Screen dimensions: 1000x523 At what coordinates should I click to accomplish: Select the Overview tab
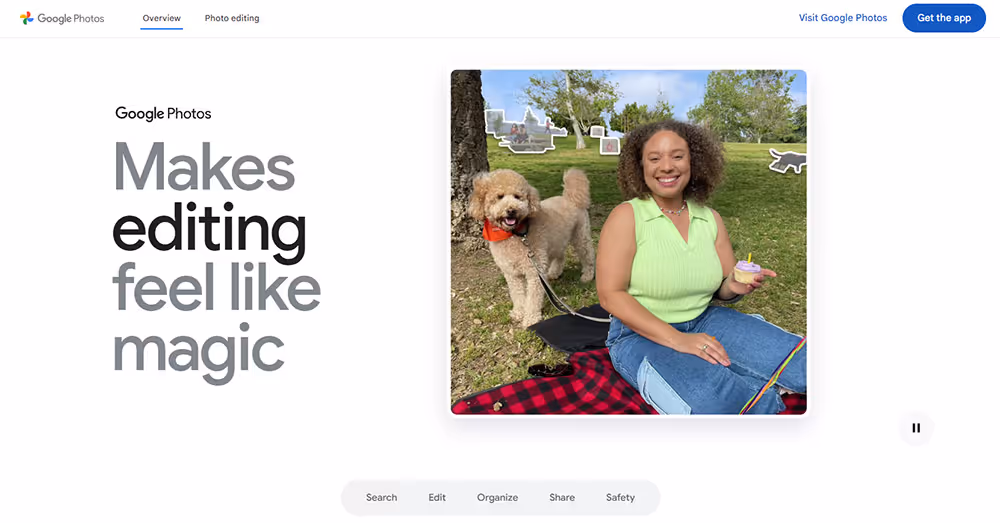click(x=161, y=18)
